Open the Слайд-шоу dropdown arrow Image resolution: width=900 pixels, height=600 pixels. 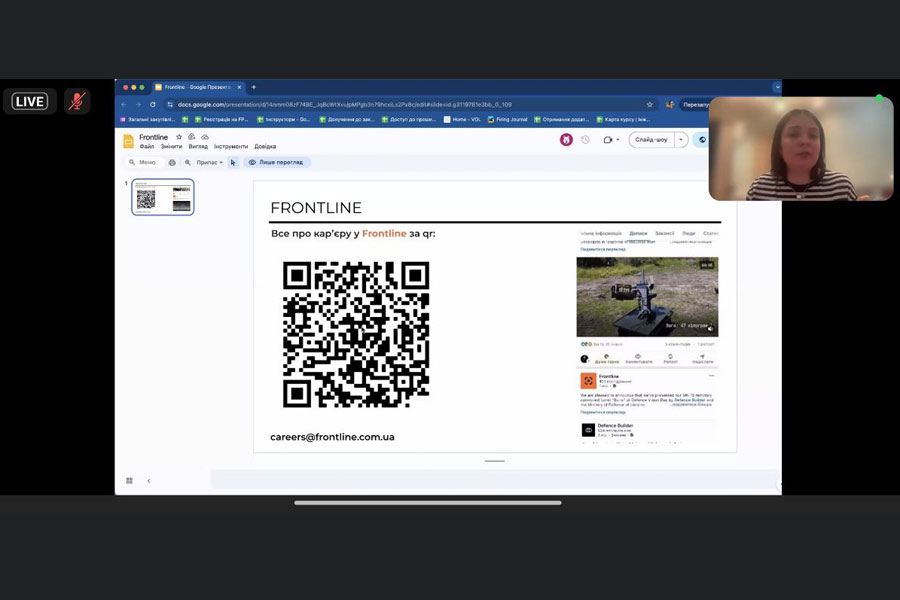click(x=682, y=140)
